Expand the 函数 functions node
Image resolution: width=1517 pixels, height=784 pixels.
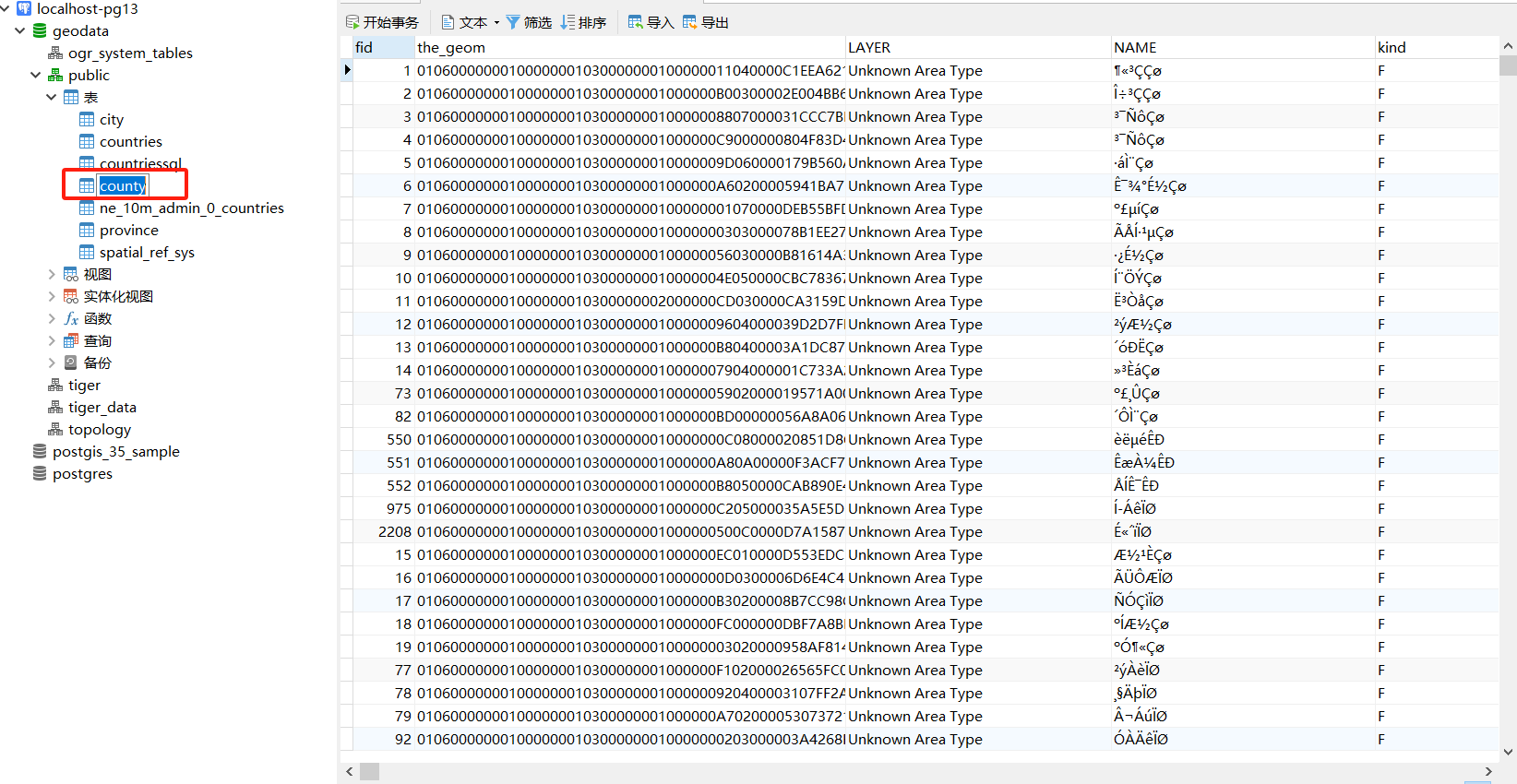[x=52, y=318]
